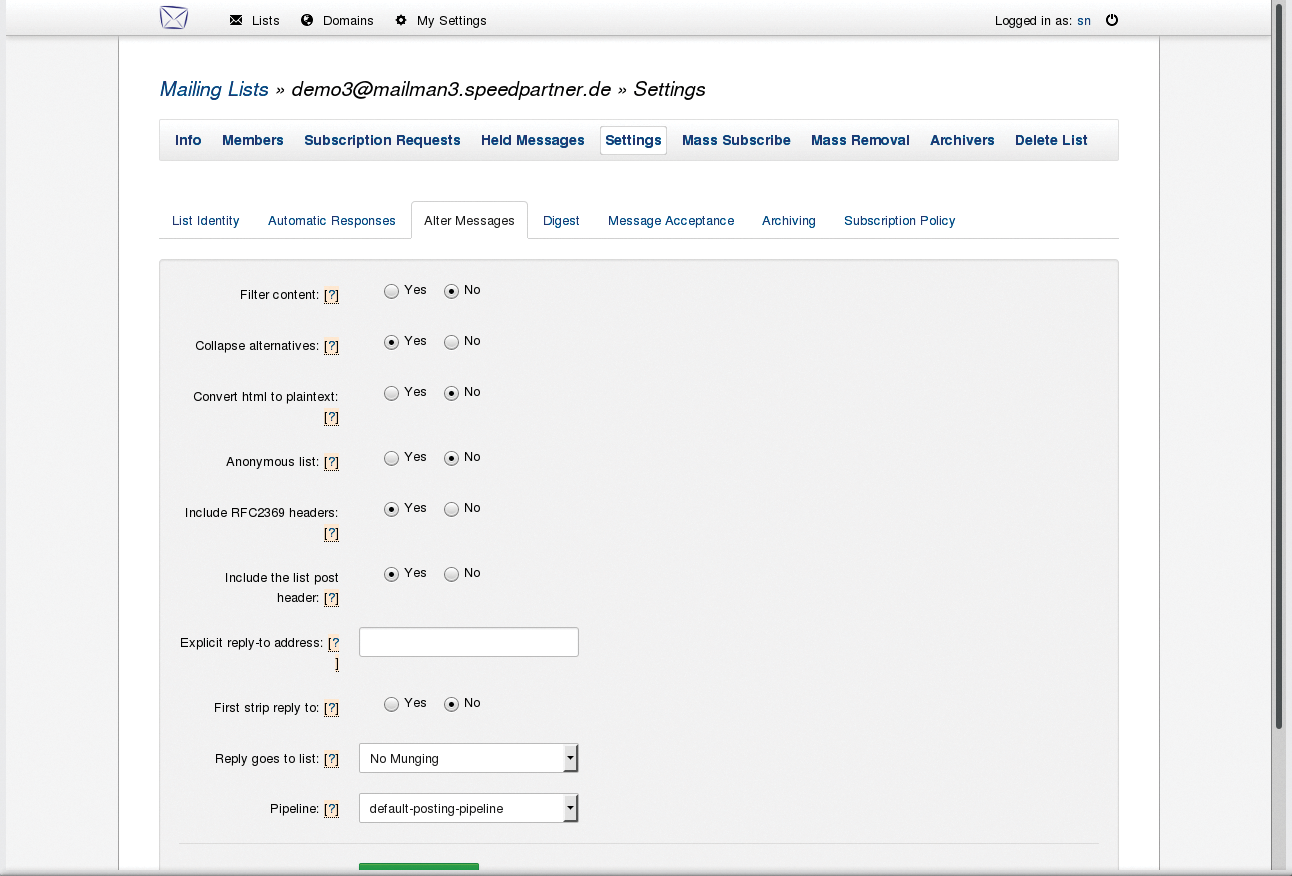Open help for Pipeline setting
Screen dimensions: 1292x876
click(331, 808)
